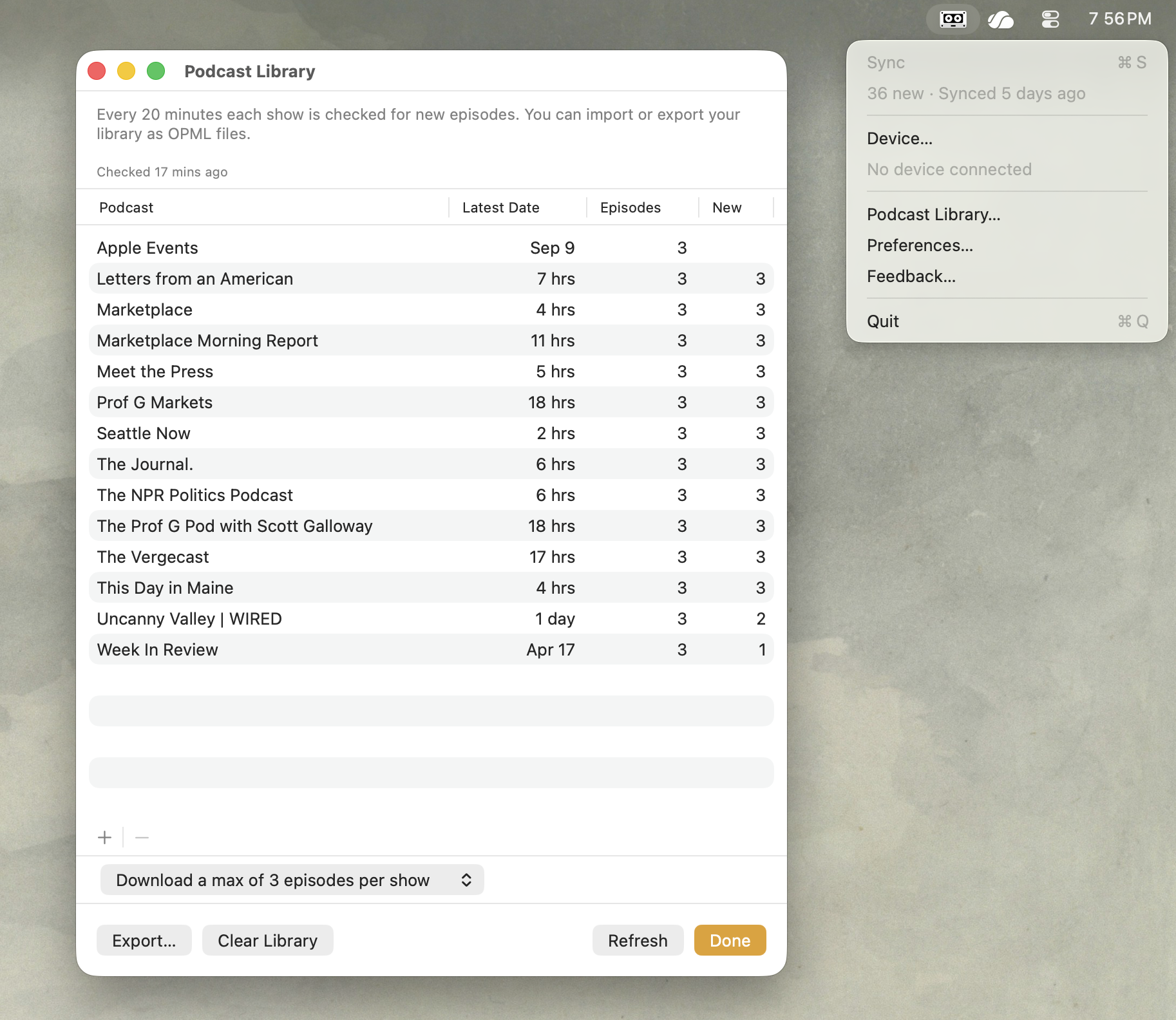Export the library as OPML

click(x=144, y=940)
